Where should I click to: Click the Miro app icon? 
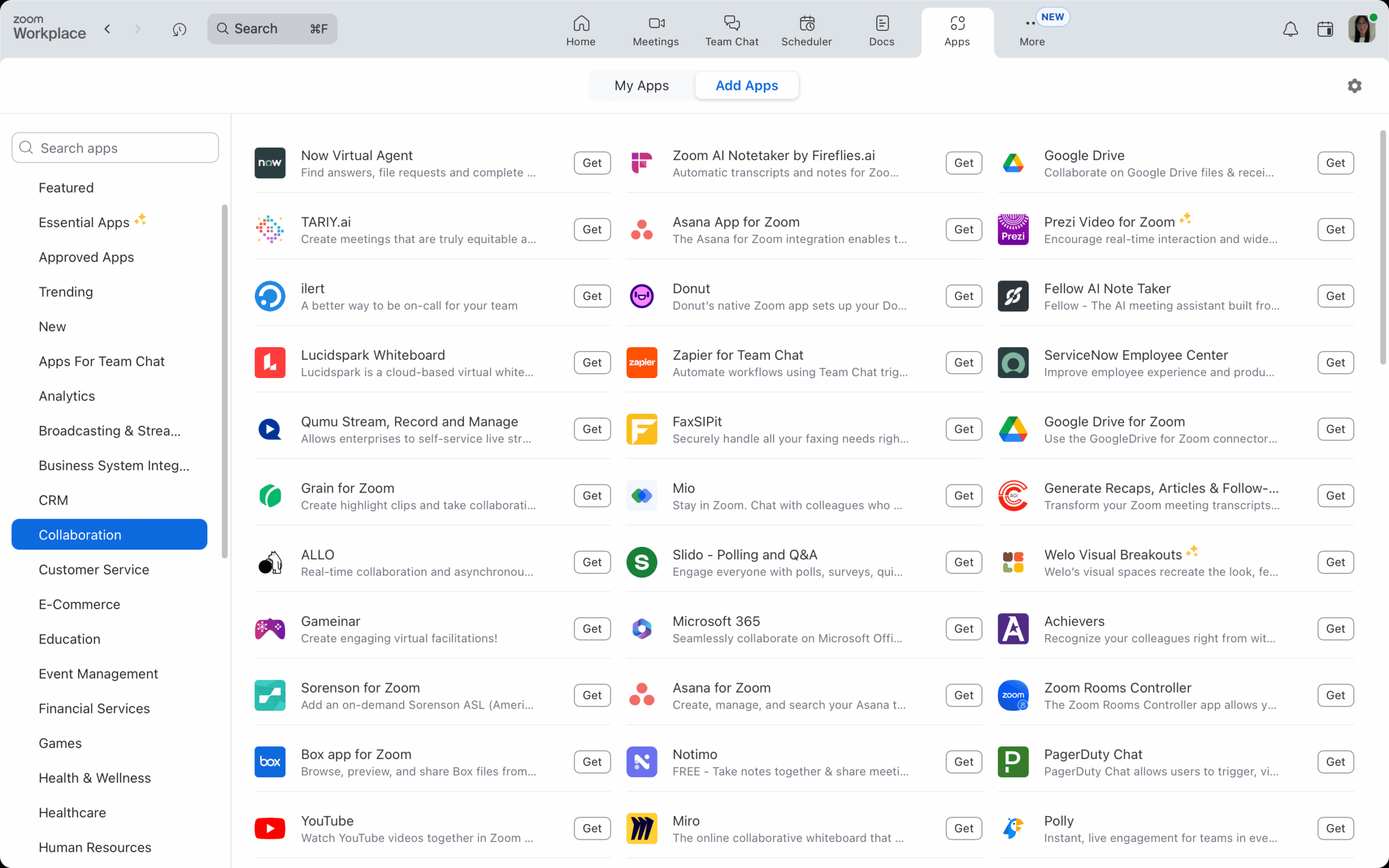pos(642,828)
